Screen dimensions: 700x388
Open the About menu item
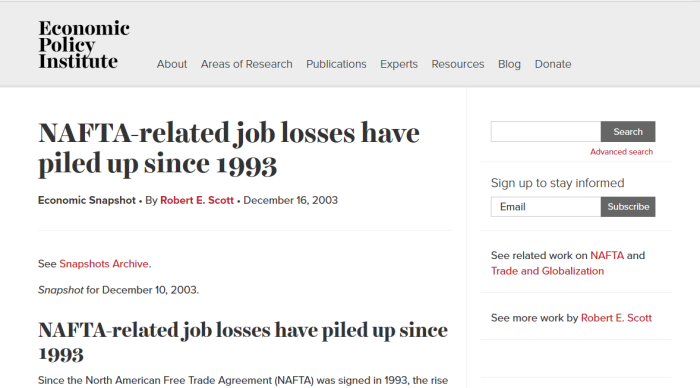pos(172,64)
